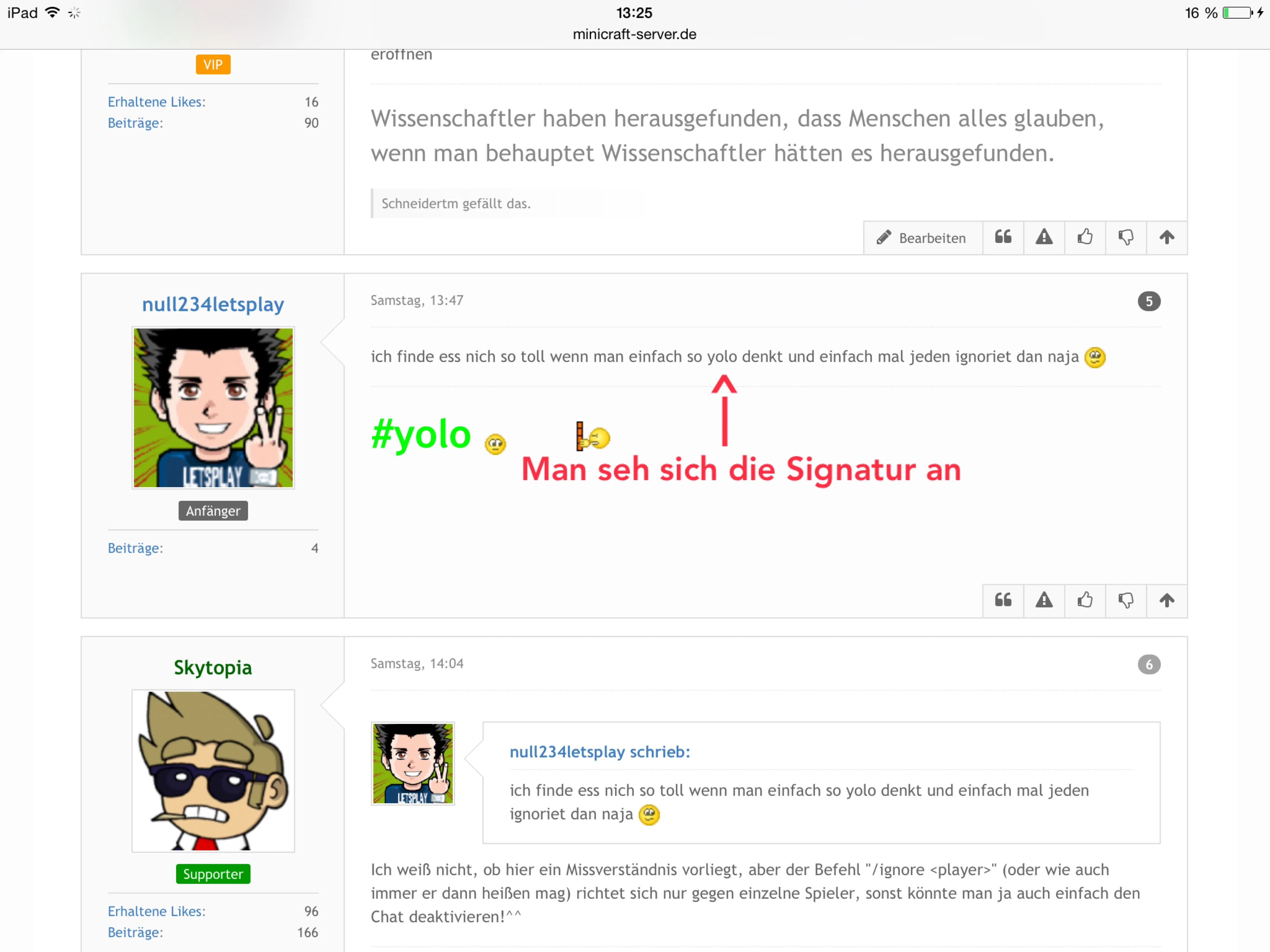Open Skytopia's profile via username
The image size is (1270, 952).
pos(213,667)
